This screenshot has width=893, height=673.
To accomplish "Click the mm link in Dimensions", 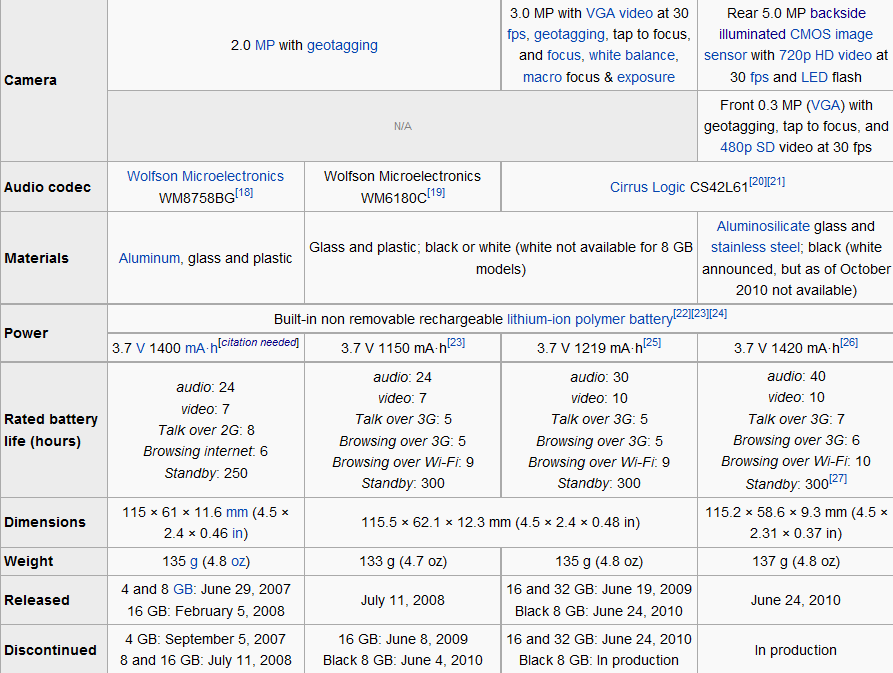I will point(237,512).
